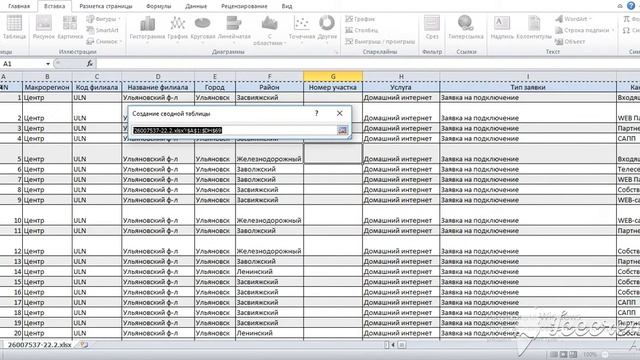
Task: Open the Снимок screenshot dropdown
Action: click(x=104, y=41)
